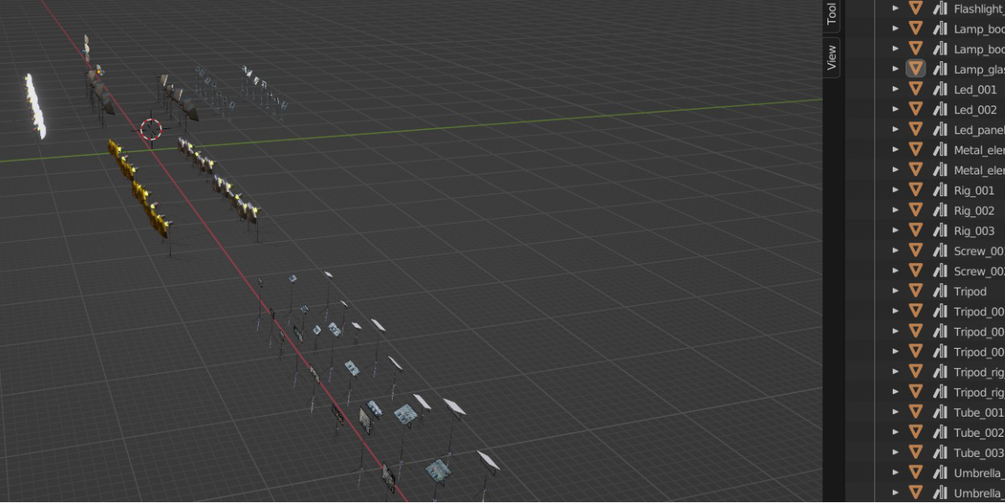
Task: Click the white child-data icon beside Rig_003
Action: point(940,231)
